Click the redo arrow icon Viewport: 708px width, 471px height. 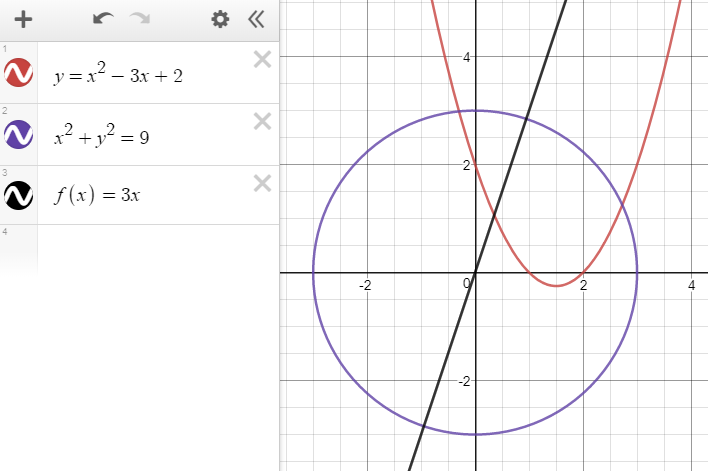click(140, 19)
